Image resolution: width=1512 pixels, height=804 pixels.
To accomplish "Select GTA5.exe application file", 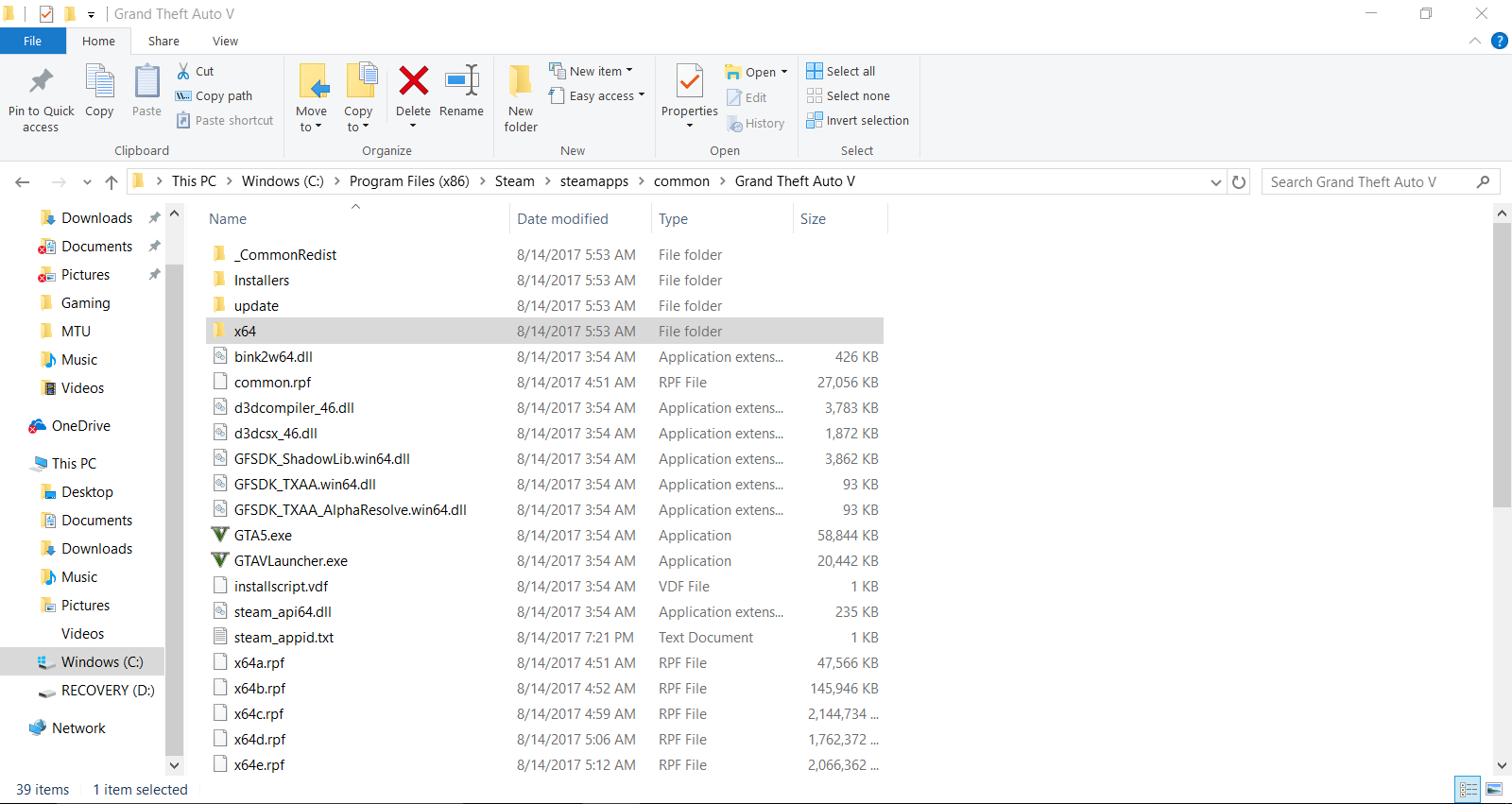I will (263, 535).
